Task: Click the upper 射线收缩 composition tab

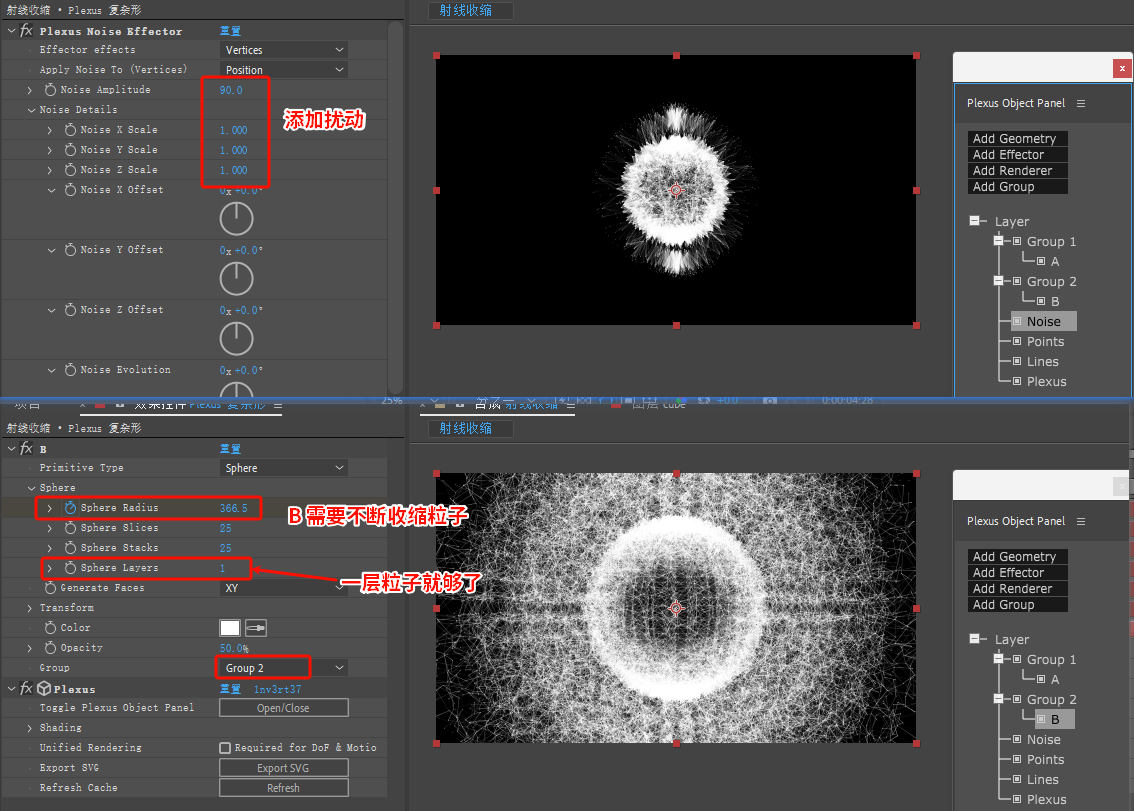Action: coord(471,11)
